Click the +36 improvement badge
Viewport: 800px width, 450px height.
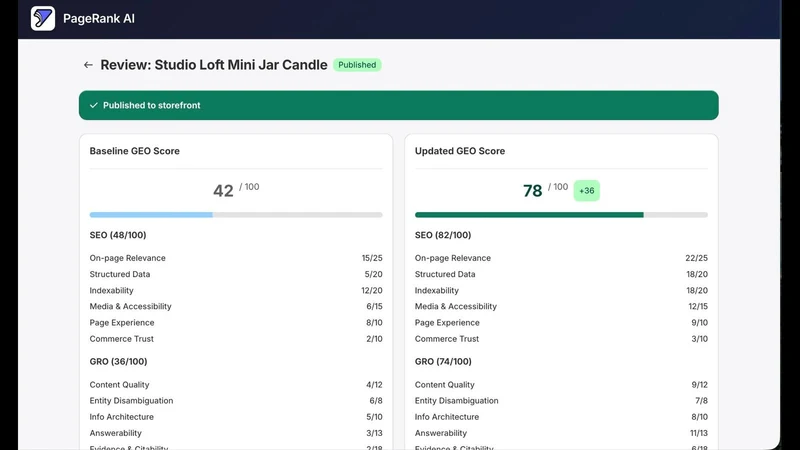pyautogui.click(x=587, y=190)
